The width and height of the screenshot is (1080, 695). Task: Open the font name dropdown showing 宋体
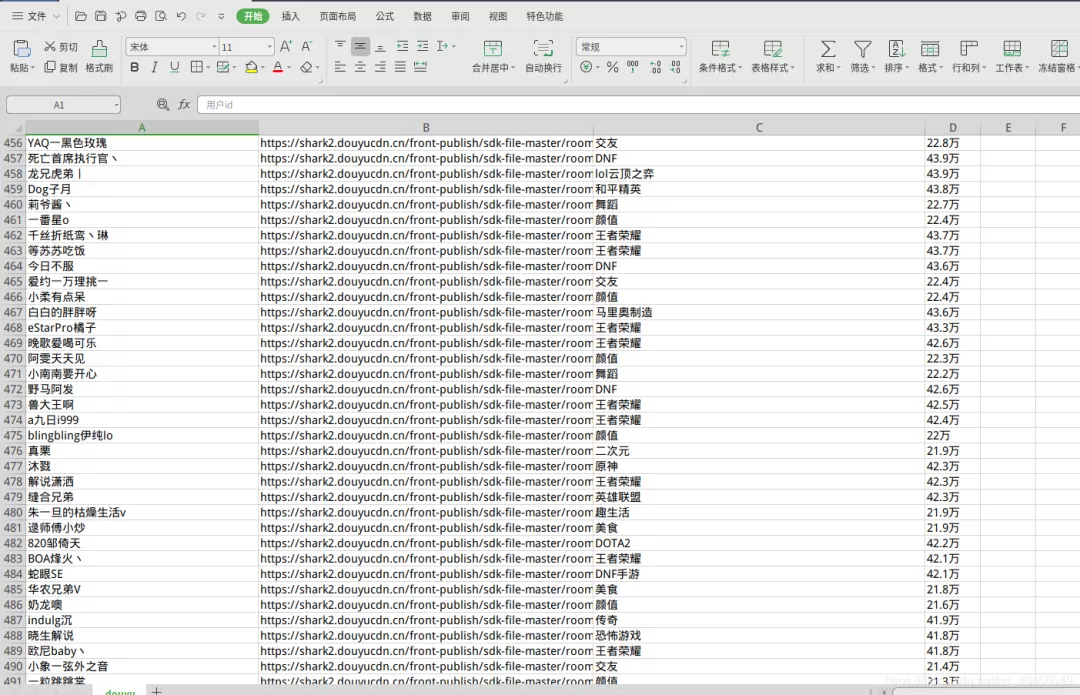click(172, 47)
